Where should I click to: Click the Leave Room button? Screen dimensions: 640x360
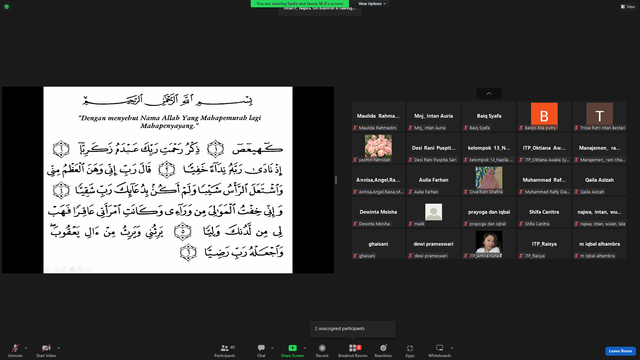[620, 351]
